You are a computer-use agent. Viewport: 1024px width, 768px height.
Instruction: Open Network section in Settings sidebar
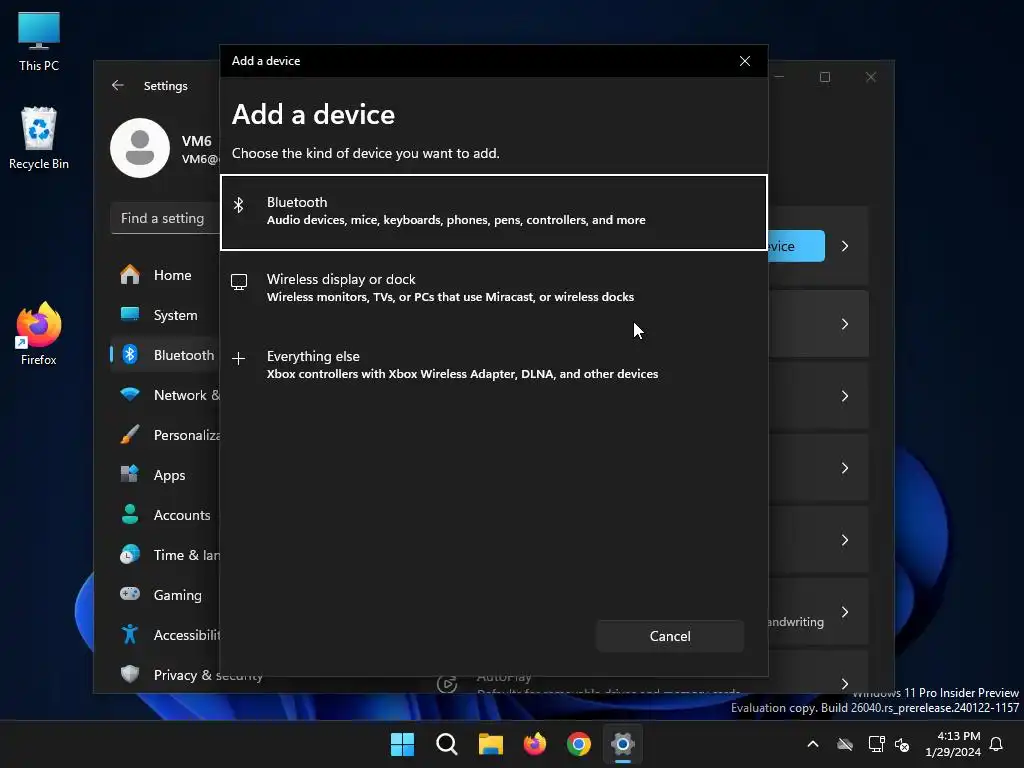(x=166, y=395)
